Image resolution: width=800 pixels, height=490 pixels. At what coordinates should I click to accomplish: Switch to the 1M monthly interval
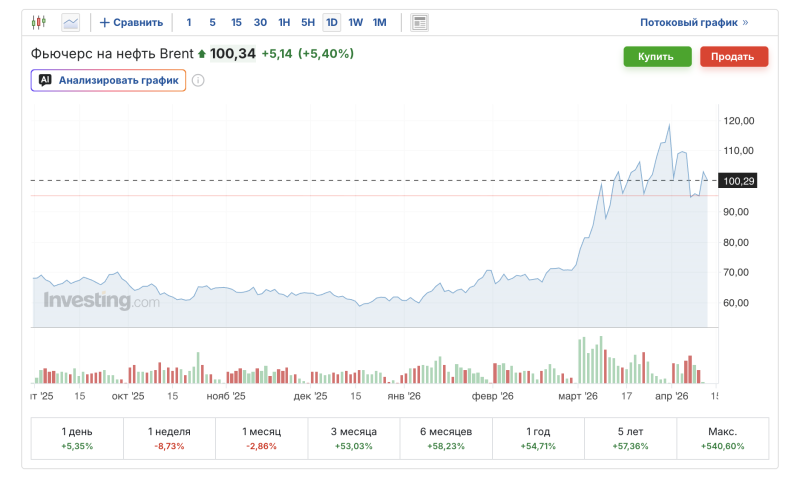pos(379,22)
